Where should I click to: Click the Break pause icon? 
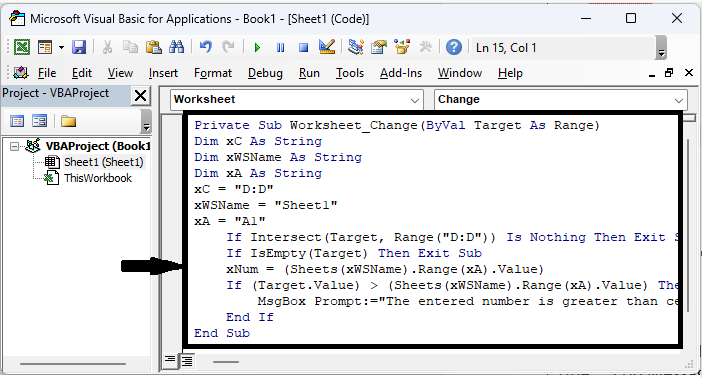281,47
